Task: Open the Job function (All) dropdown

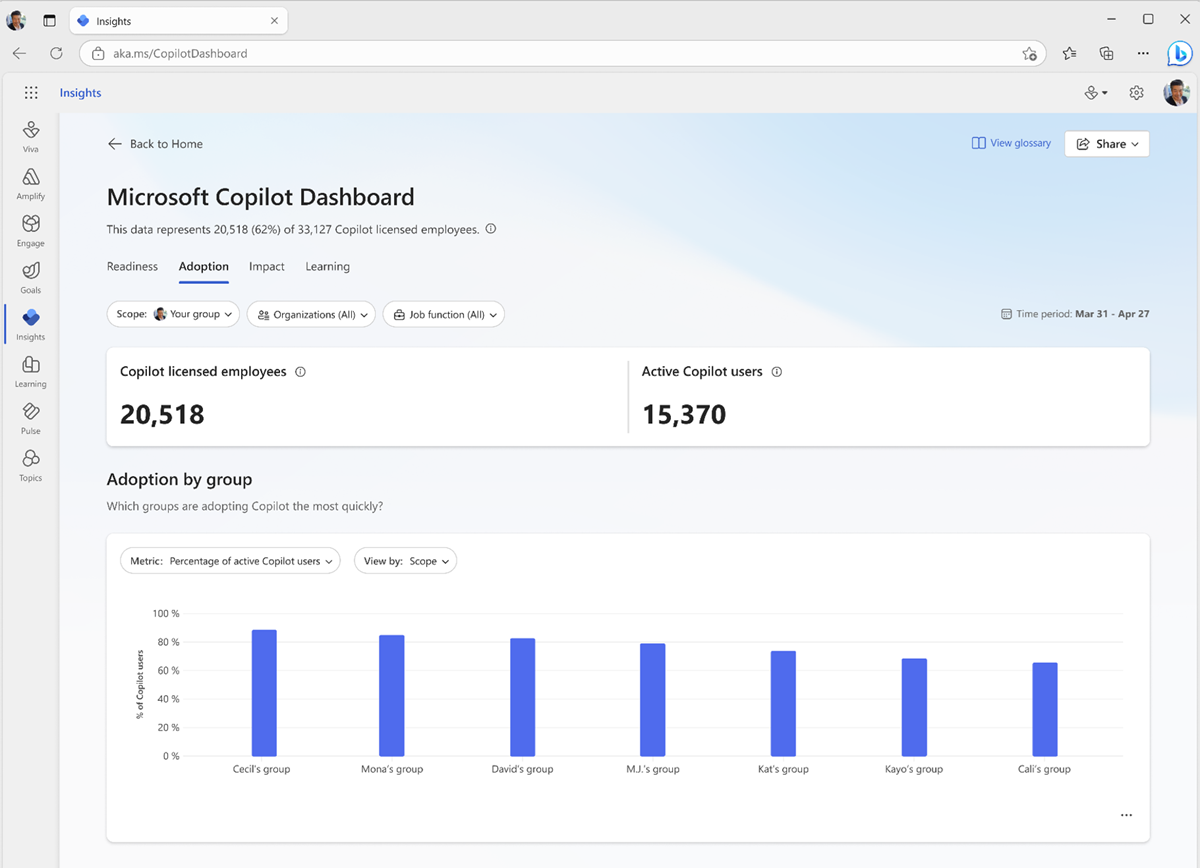Action: 443,314
